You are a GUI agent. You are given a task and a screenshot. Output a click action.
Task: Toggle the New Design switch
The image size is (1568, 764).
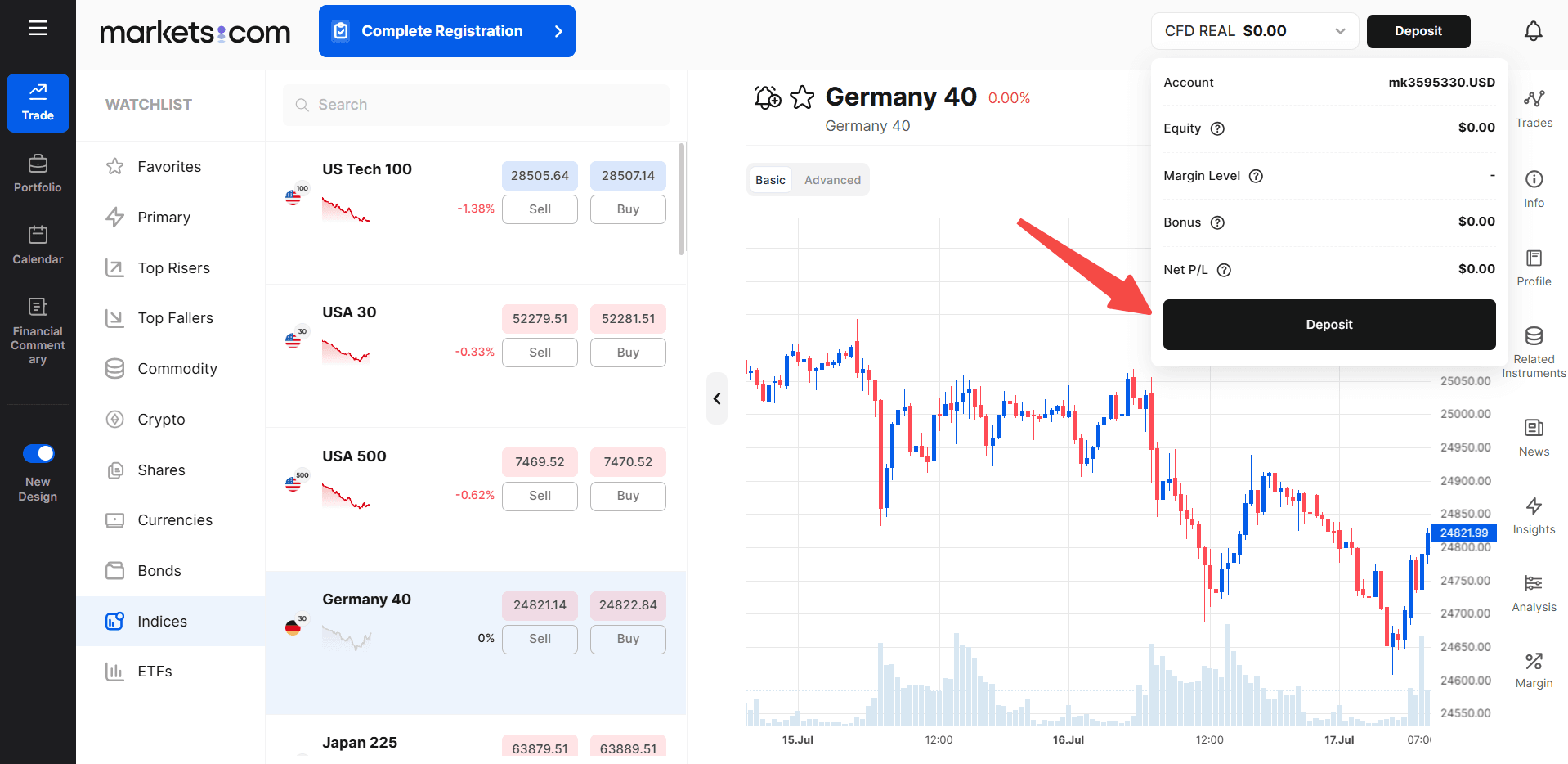(x=38, y=453)
